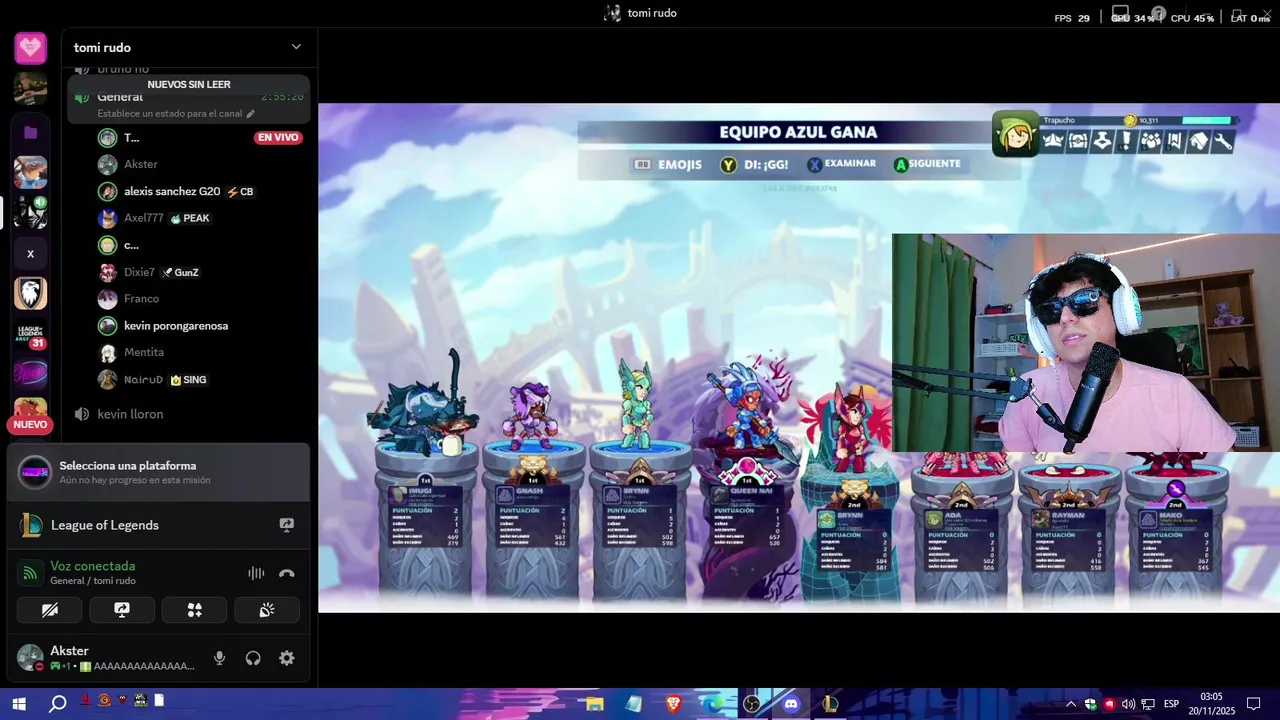Click the friends group icon in game
Viewport: 1280px width, 720px height.
click(1150, 141)
